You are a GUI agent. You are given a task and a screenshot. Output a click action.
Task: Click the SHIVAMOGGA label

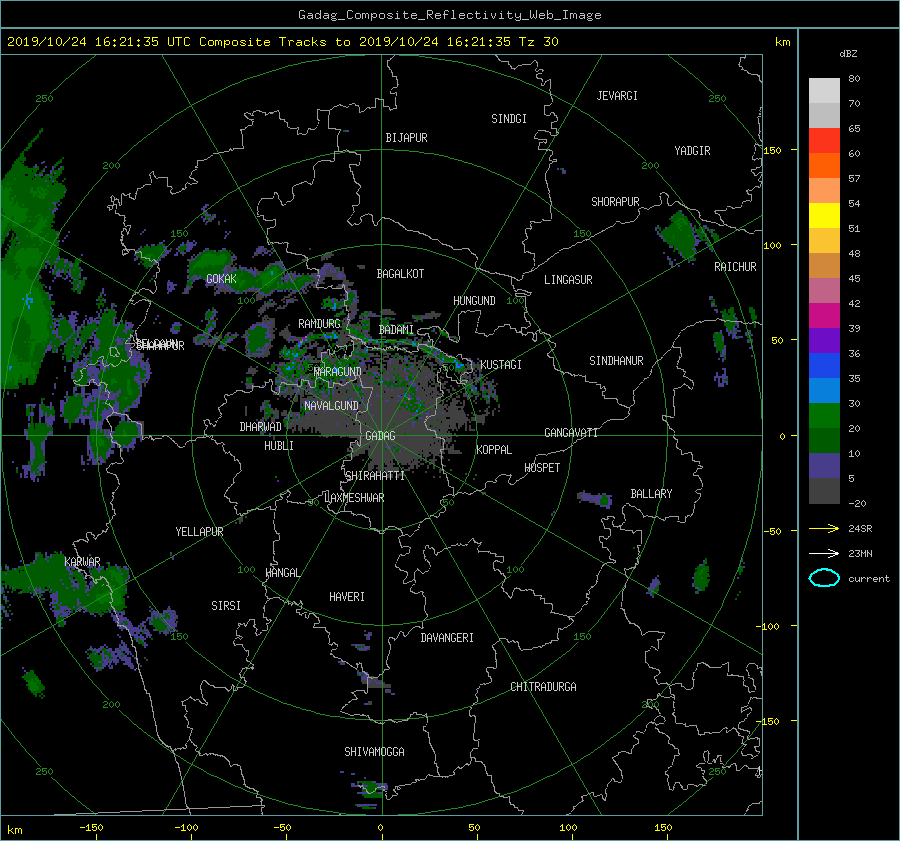point(374,752)
